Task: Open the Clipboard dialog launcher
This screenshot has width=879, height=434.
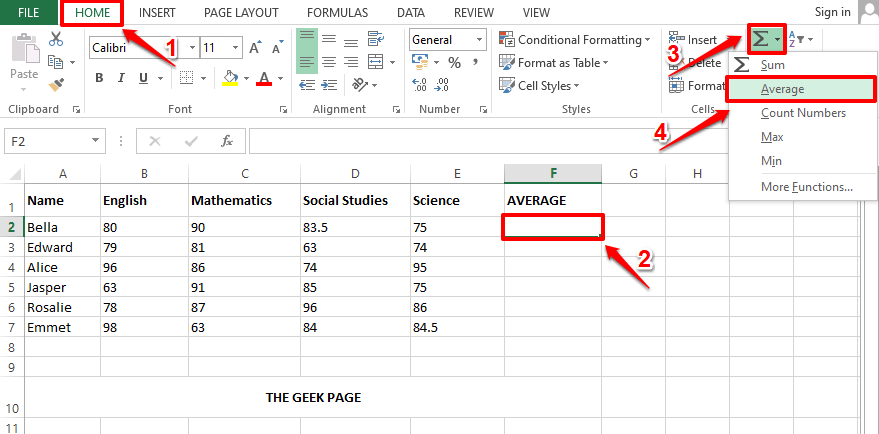Action: 76,110
